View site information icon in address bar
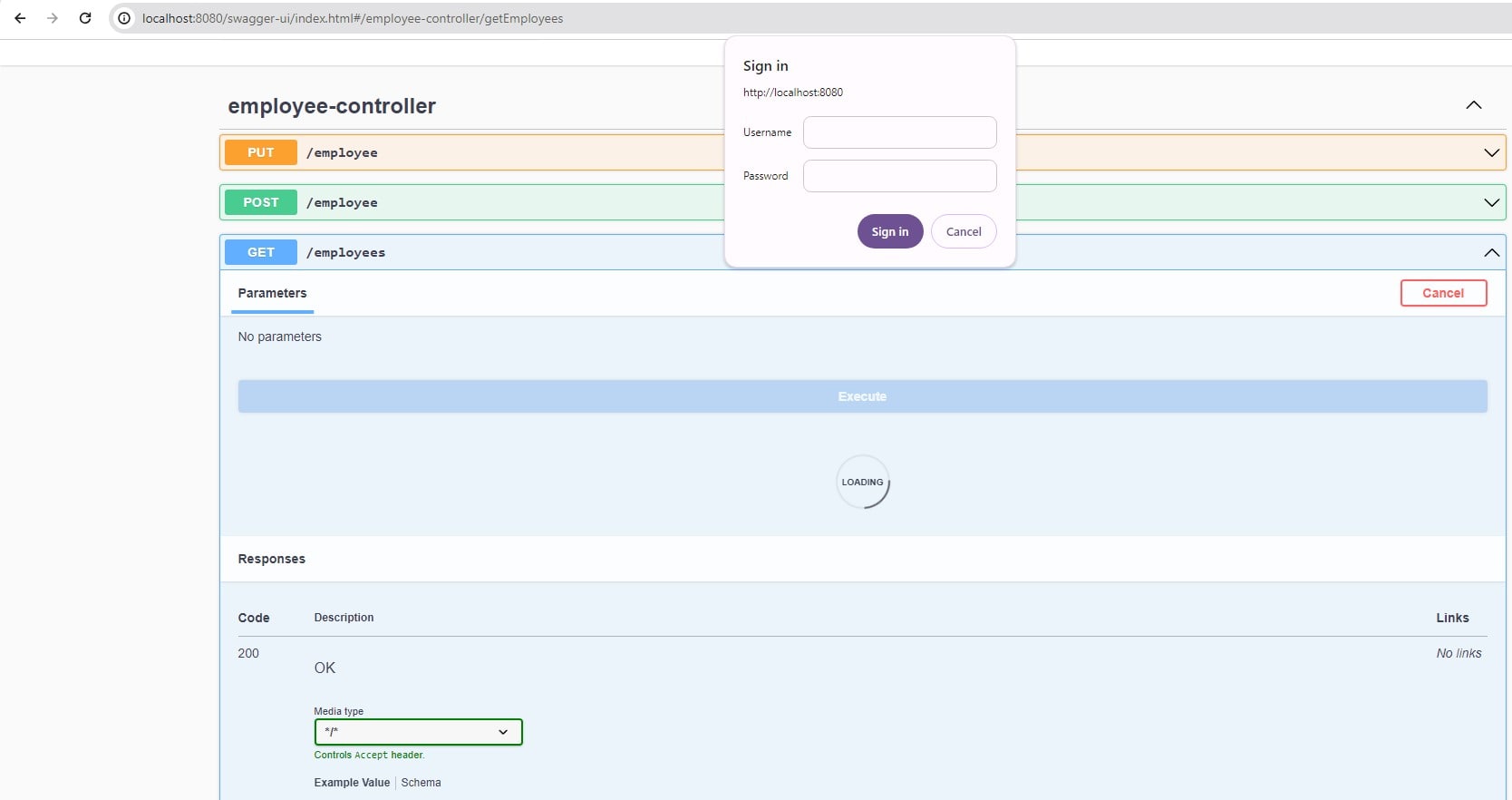 tap(124, 18)
